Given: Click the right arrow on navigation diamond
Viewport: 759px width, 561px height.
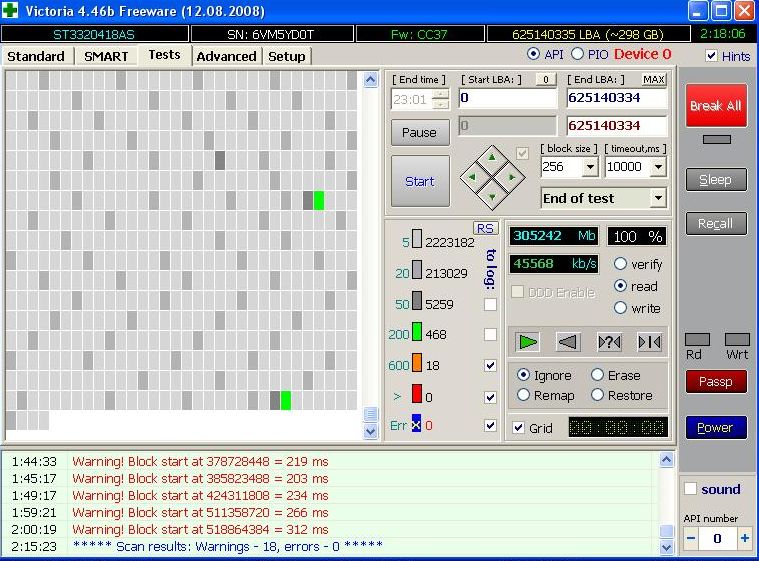Looking at the screenshot, I should (512, 177).
